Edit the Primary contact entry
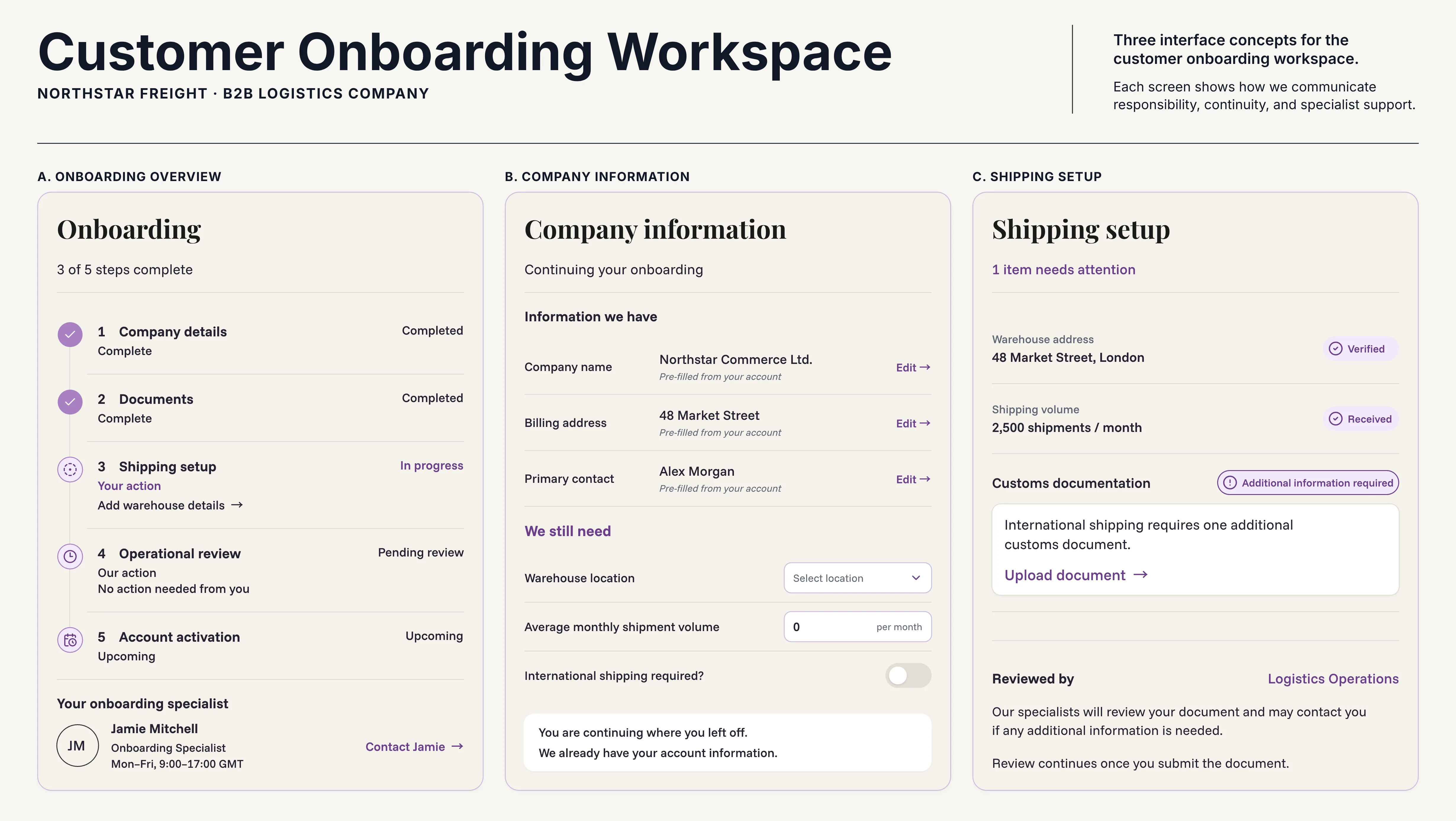The image size is (1456, 821). [913, 479]
